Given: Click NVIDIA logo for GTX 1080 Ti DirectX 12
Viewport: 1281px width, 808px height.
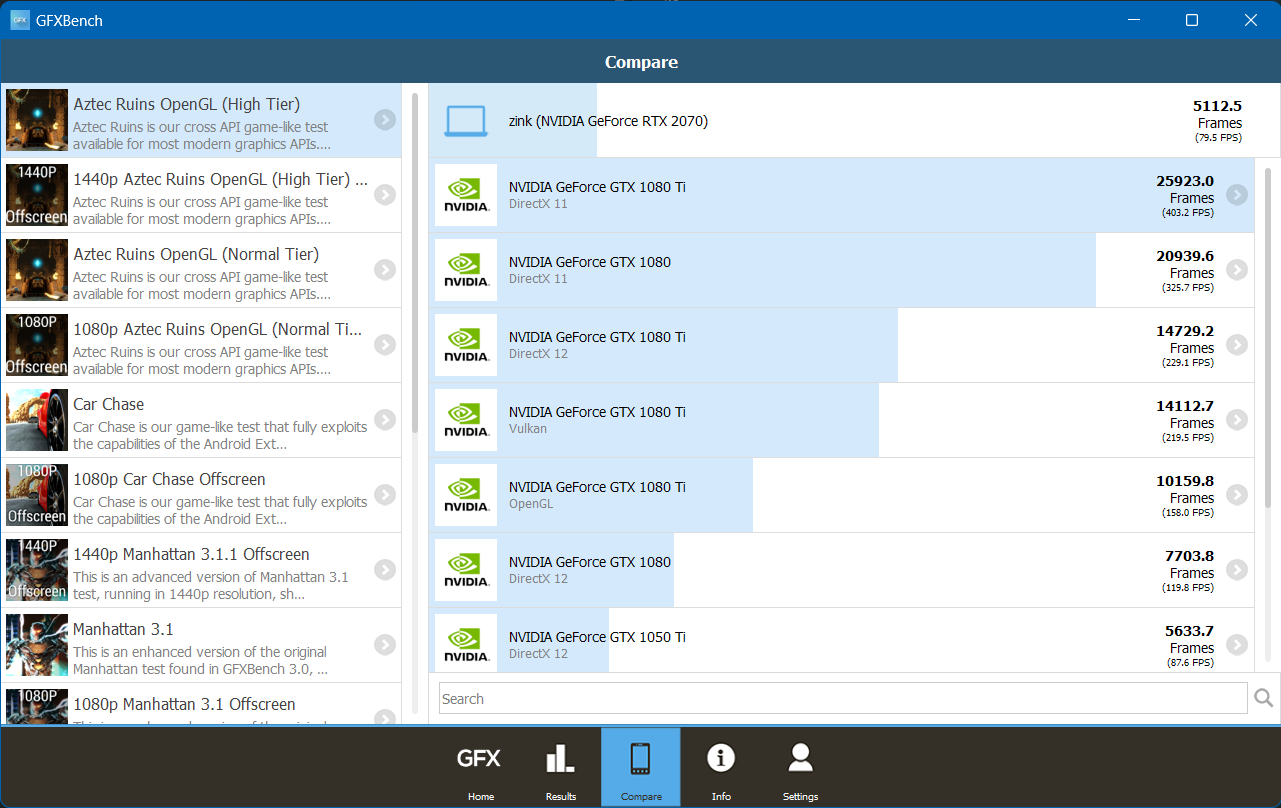Looking at the screenshot, I should [x=466, y=345].
